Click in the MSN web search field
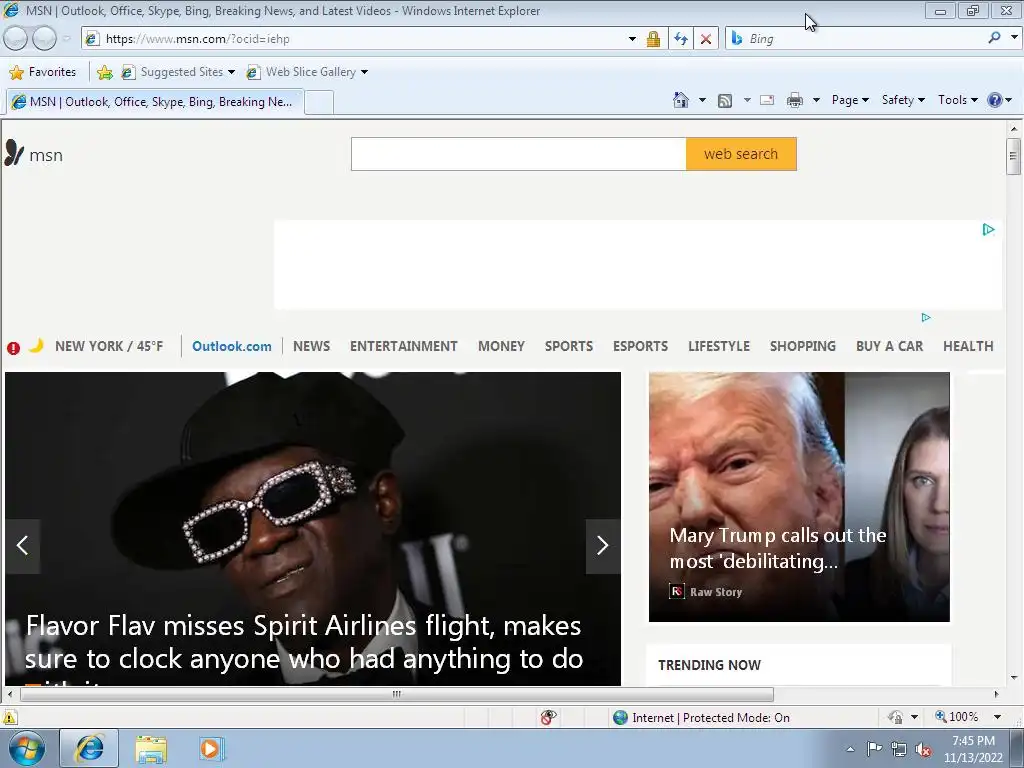The image size is (1024, 768). click(519, 154)
